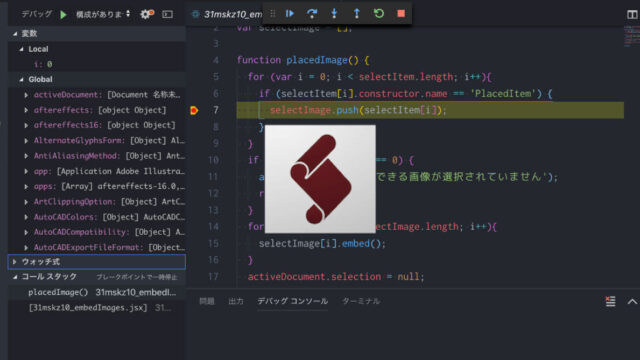Viewport: 640px width, 360px height.
Task: Stop debugging with the red square
Action: point(401,13)
